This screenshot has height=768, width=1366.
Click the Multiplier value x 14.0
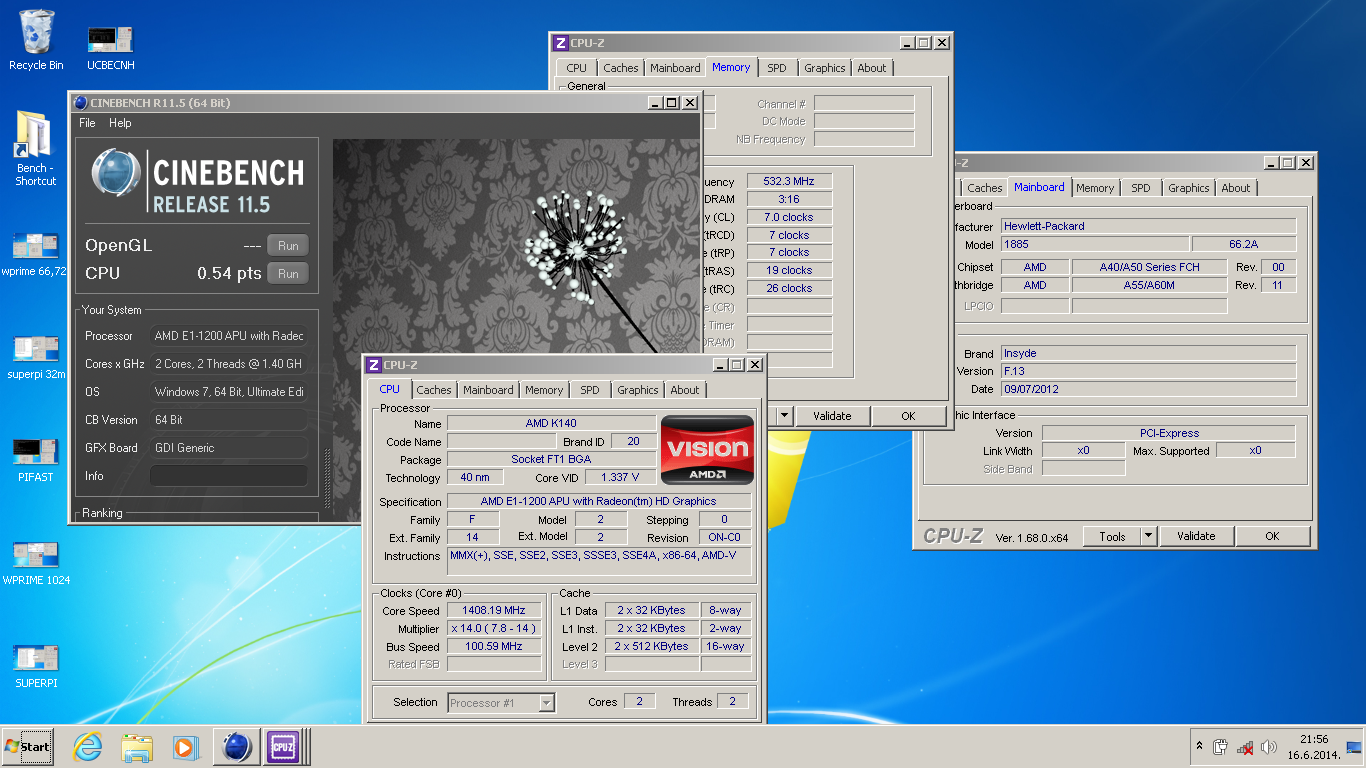coord(494,628)
